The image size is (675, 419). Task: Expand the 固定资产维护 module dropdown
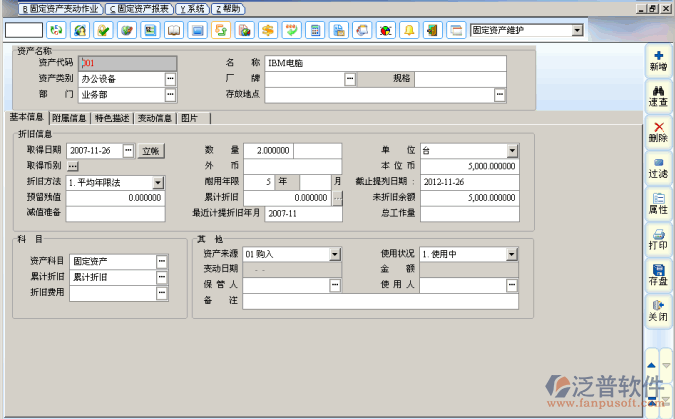click(577, 30)
